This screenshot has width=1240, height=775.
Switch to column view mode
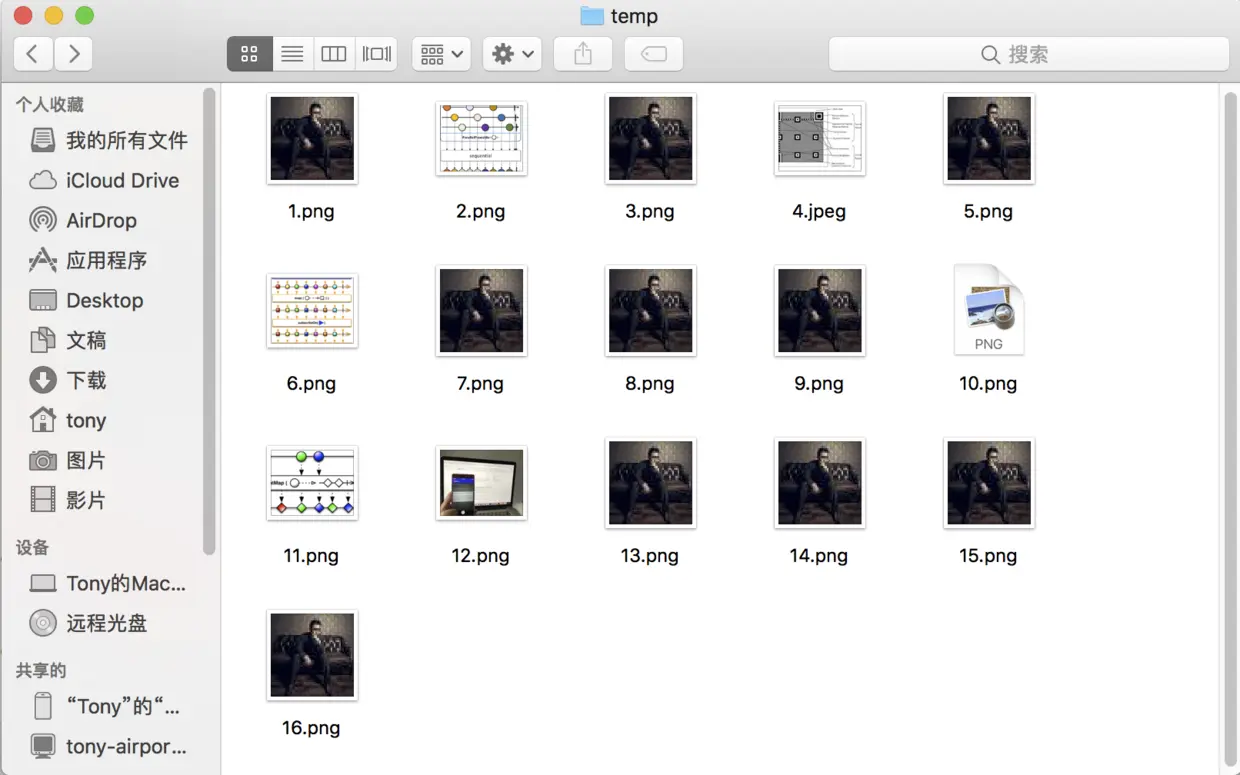pyautogui.click(x=334, y=54)
